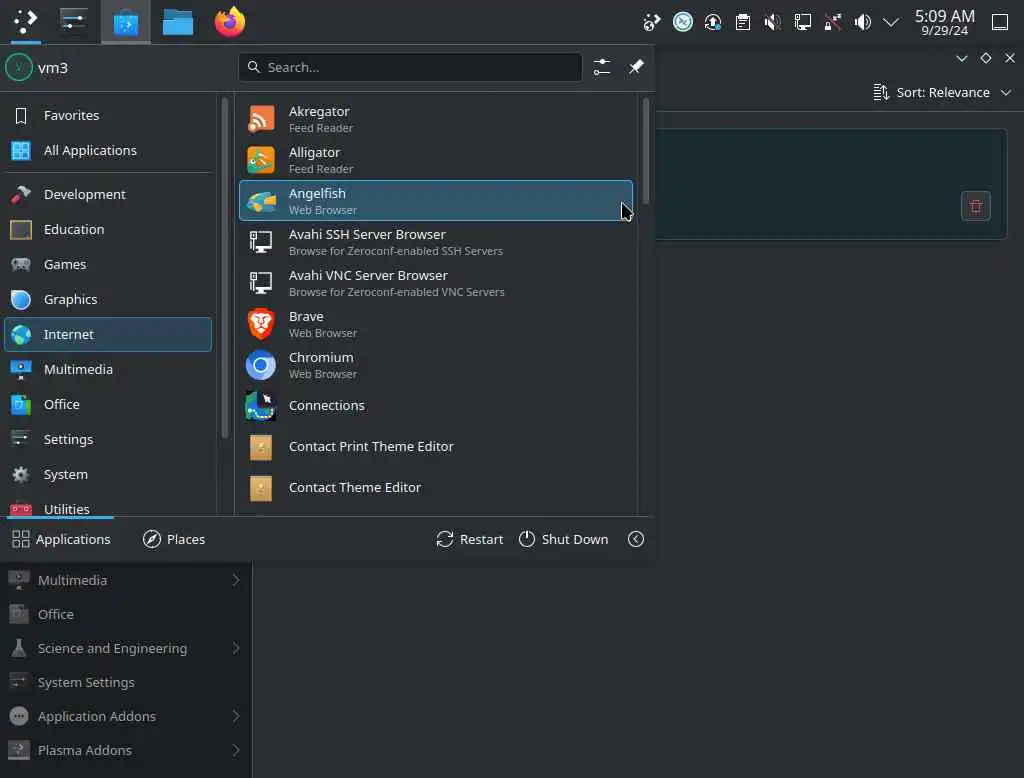Open the display configuration tray icon
This screenshot has width=1024, height=778.
coord(803,22)
